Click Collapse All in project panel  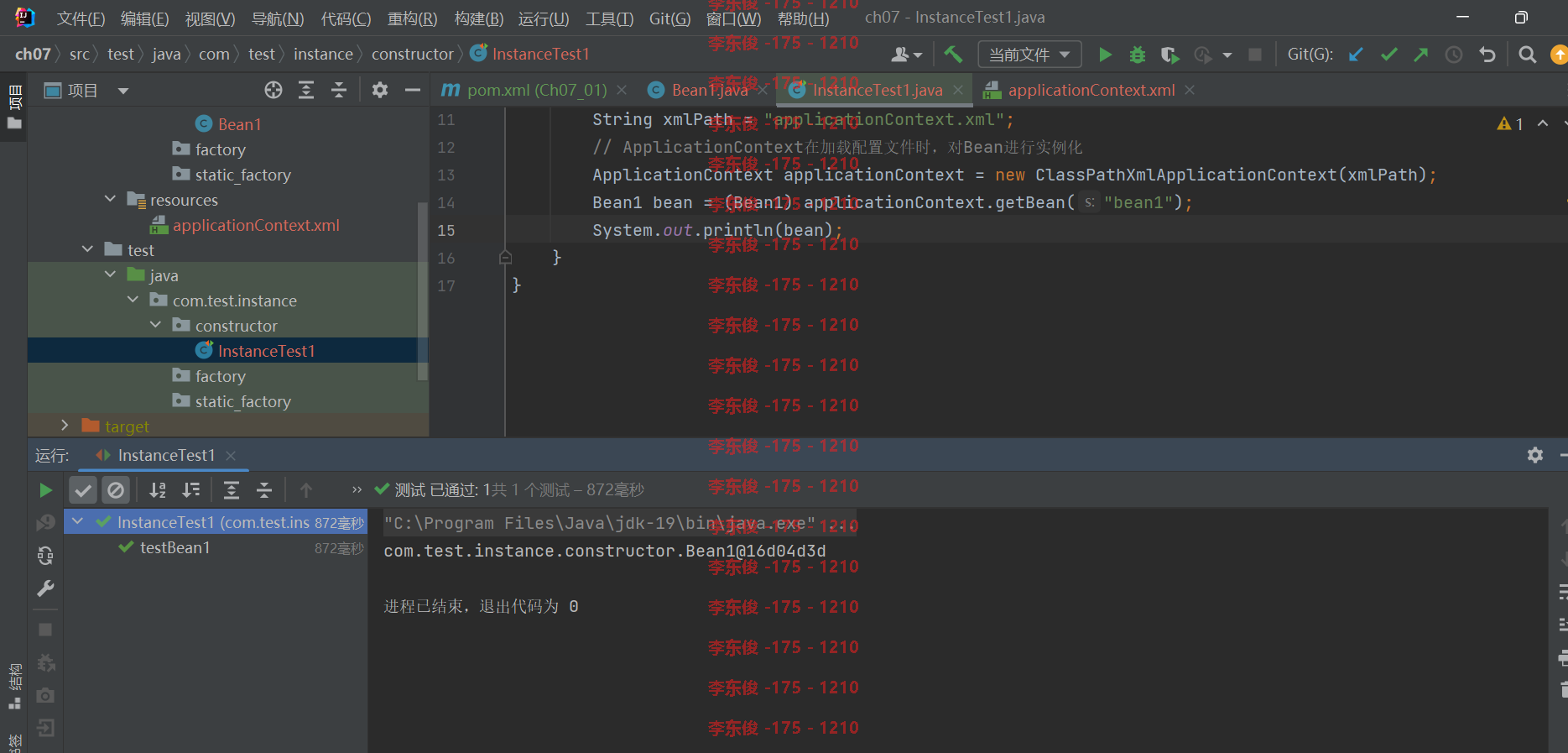339,90
